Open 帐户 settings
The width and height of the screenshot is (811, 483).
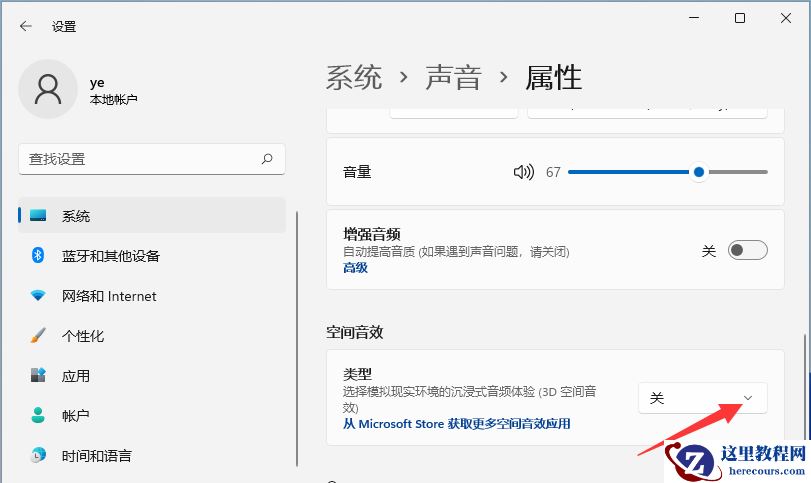[x=152, y=415]
